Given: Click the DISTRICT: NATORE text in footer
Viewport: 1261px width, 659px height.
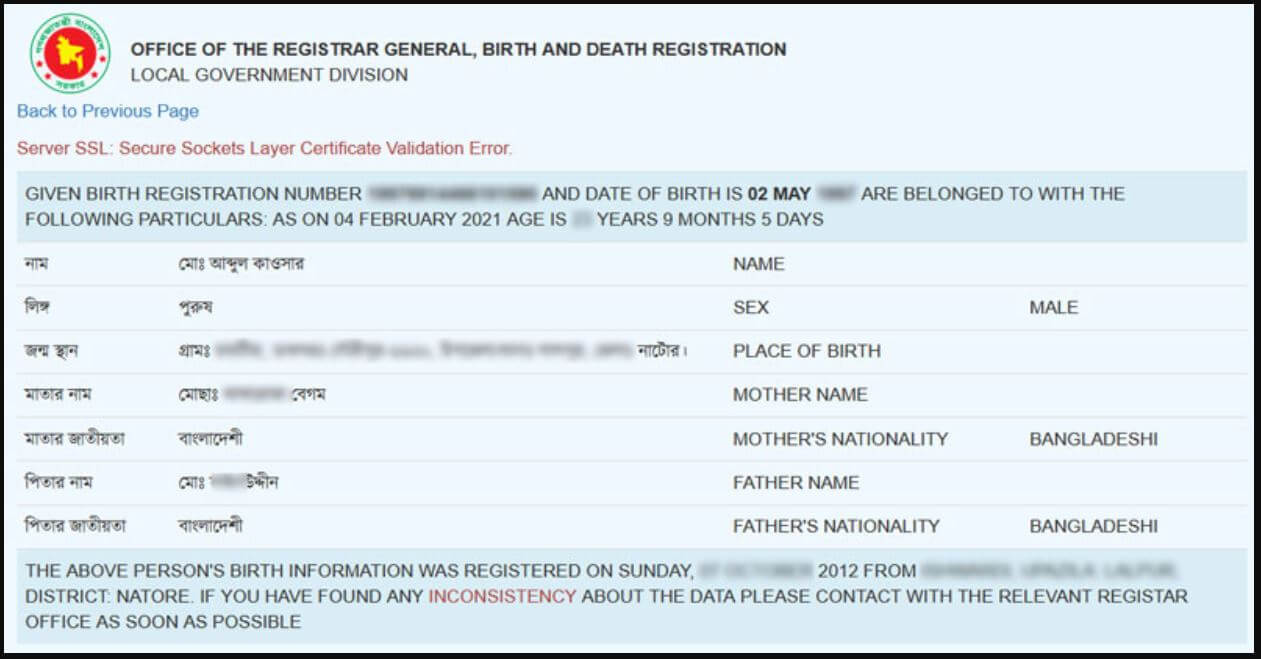Looking at the screenshot, I should (x=88, y=597).
